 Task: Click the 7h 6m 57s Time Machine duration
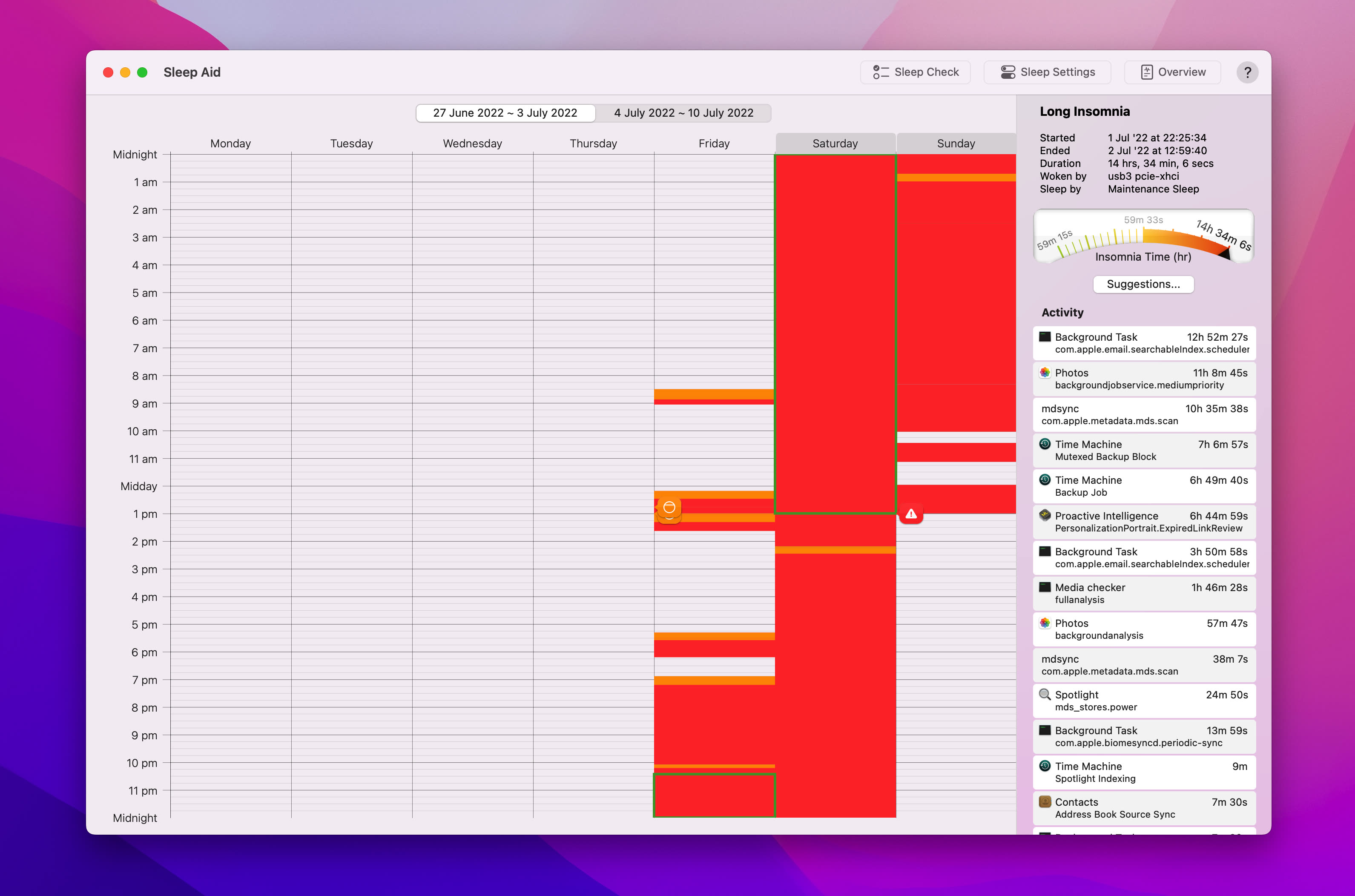1223,444
